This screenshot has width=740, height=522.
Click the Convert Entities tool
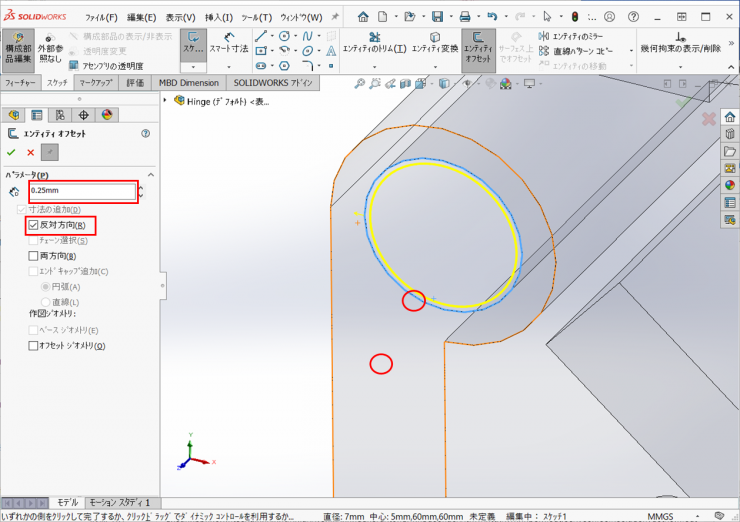pos(435,42)
